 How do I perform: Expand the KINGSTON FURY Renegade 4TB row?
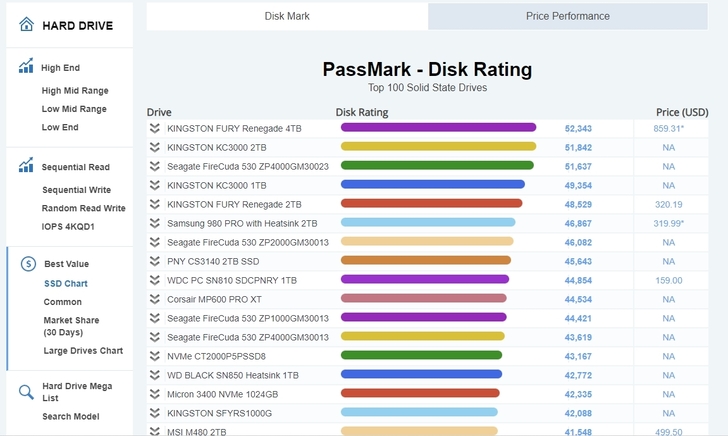[155, 128]
